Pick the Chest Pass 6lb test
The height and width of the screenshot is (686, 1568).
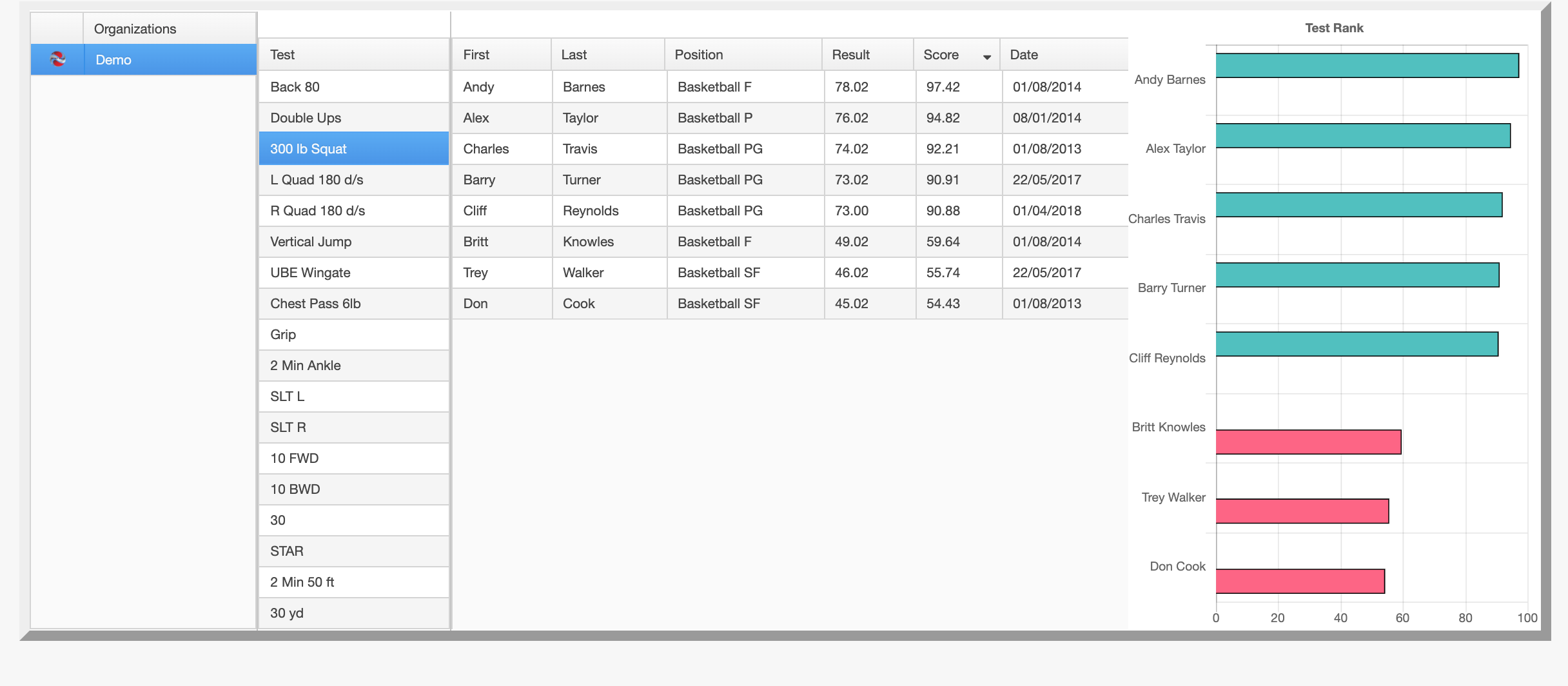353,304
